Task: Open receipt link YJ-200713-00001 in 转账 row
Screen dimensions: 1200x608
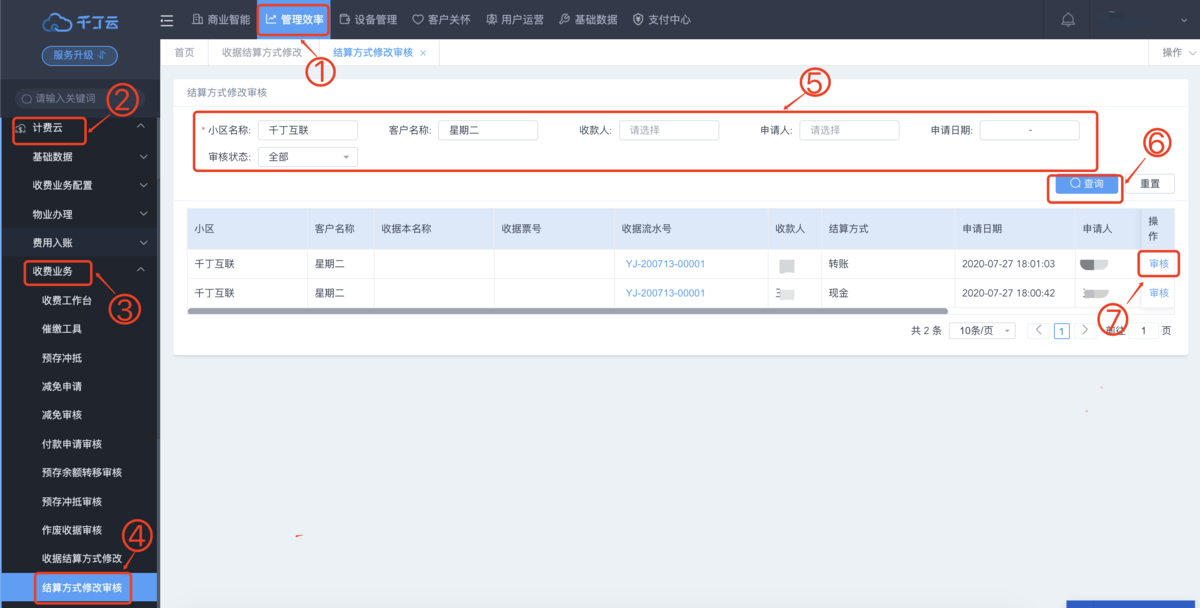Action: tap(665, 264)
